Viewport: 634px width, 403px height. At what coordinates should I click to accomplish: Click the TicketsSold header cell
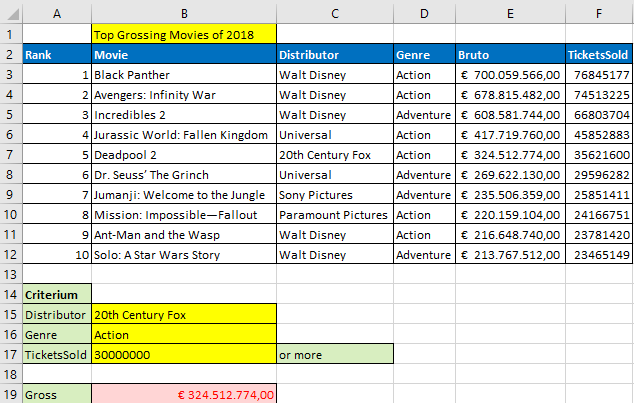click(x=598, y=55)
